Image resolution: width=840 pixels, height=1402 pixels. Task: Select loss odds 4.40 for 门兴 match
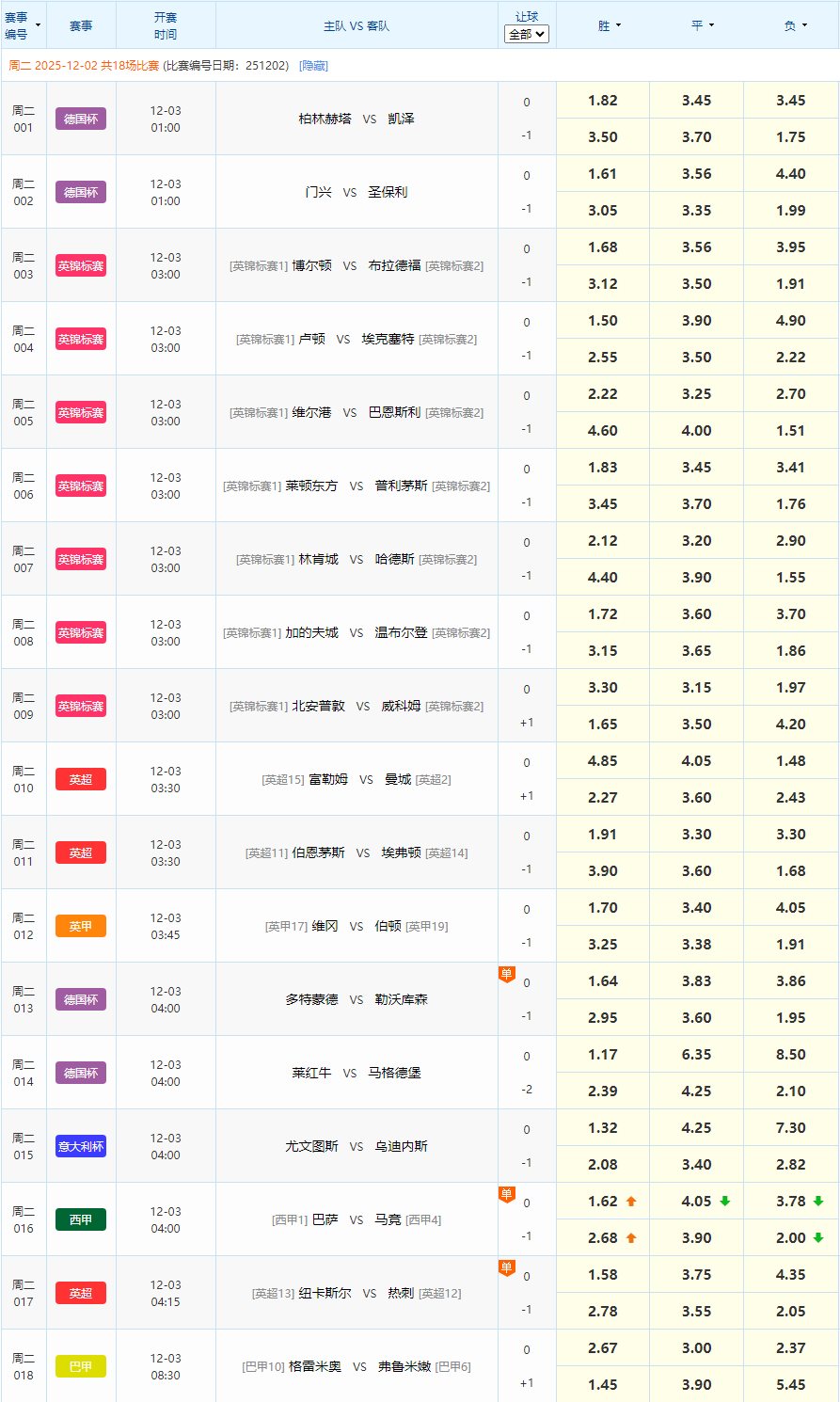click(791, 174)
